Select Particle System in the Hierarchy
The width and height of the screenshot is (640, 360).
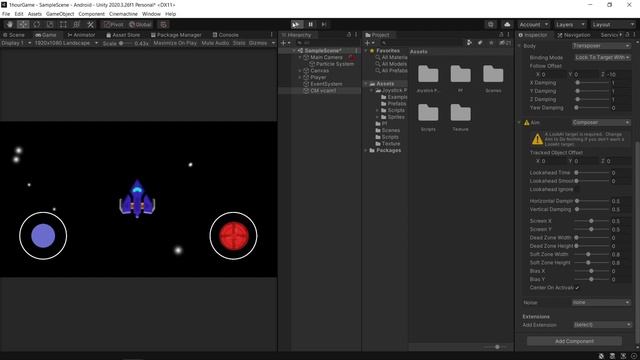334,64
